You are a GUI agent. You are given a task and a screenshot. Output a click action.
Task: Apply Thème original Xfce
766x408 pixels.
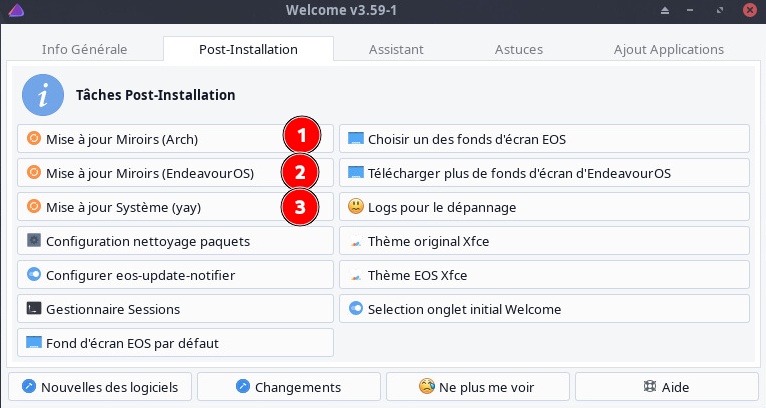544,241
